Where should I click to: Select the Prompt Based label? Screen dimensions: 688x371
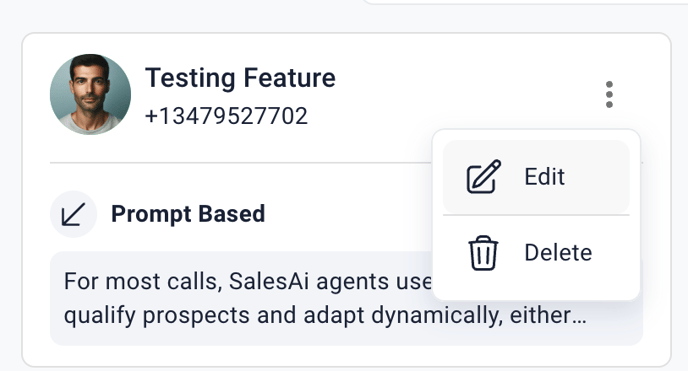pos(188,214)
